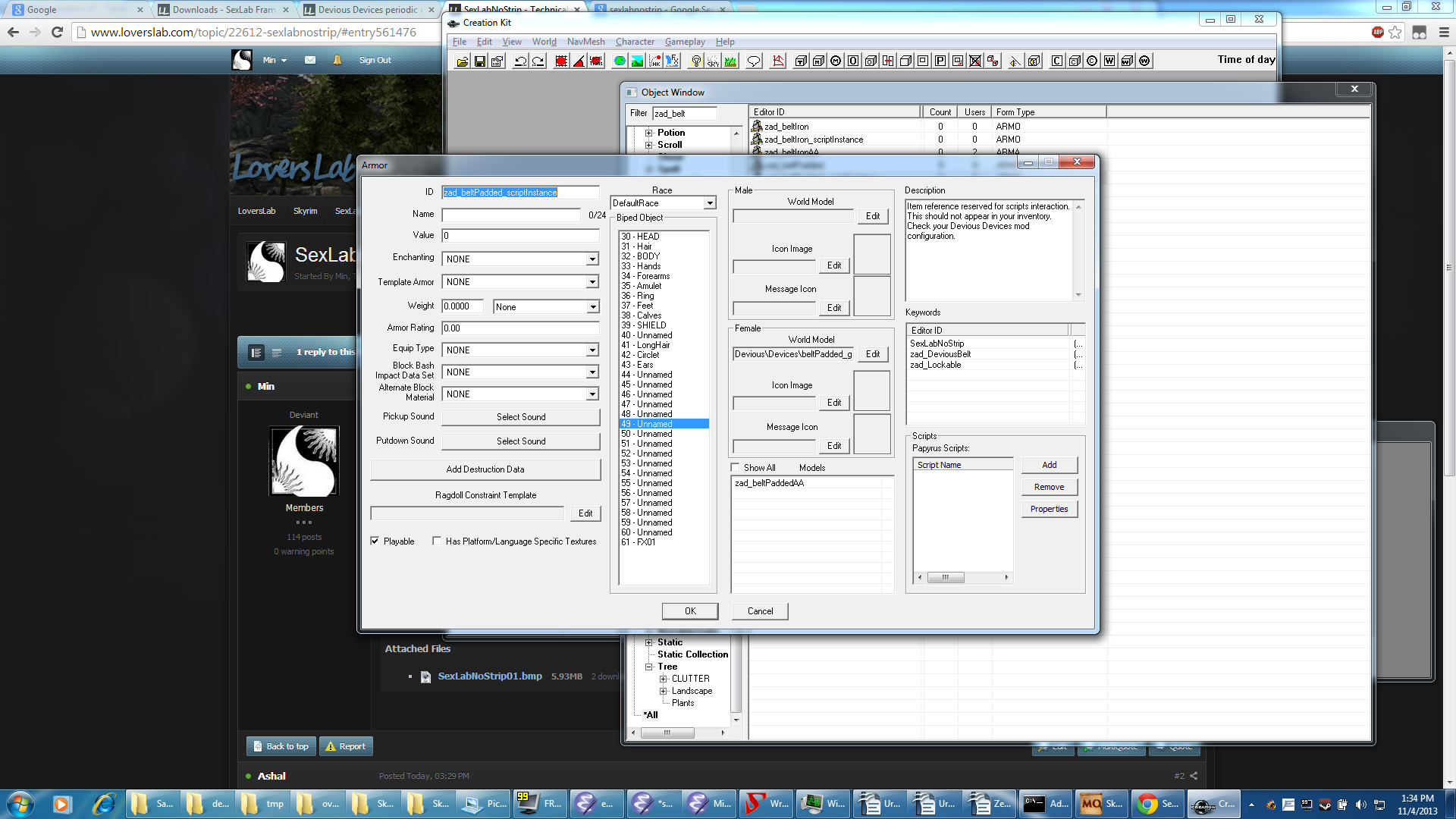The image size is (1456, 819).
Task: Click OK in the Armor dialog
Action: tap(690, 611)
